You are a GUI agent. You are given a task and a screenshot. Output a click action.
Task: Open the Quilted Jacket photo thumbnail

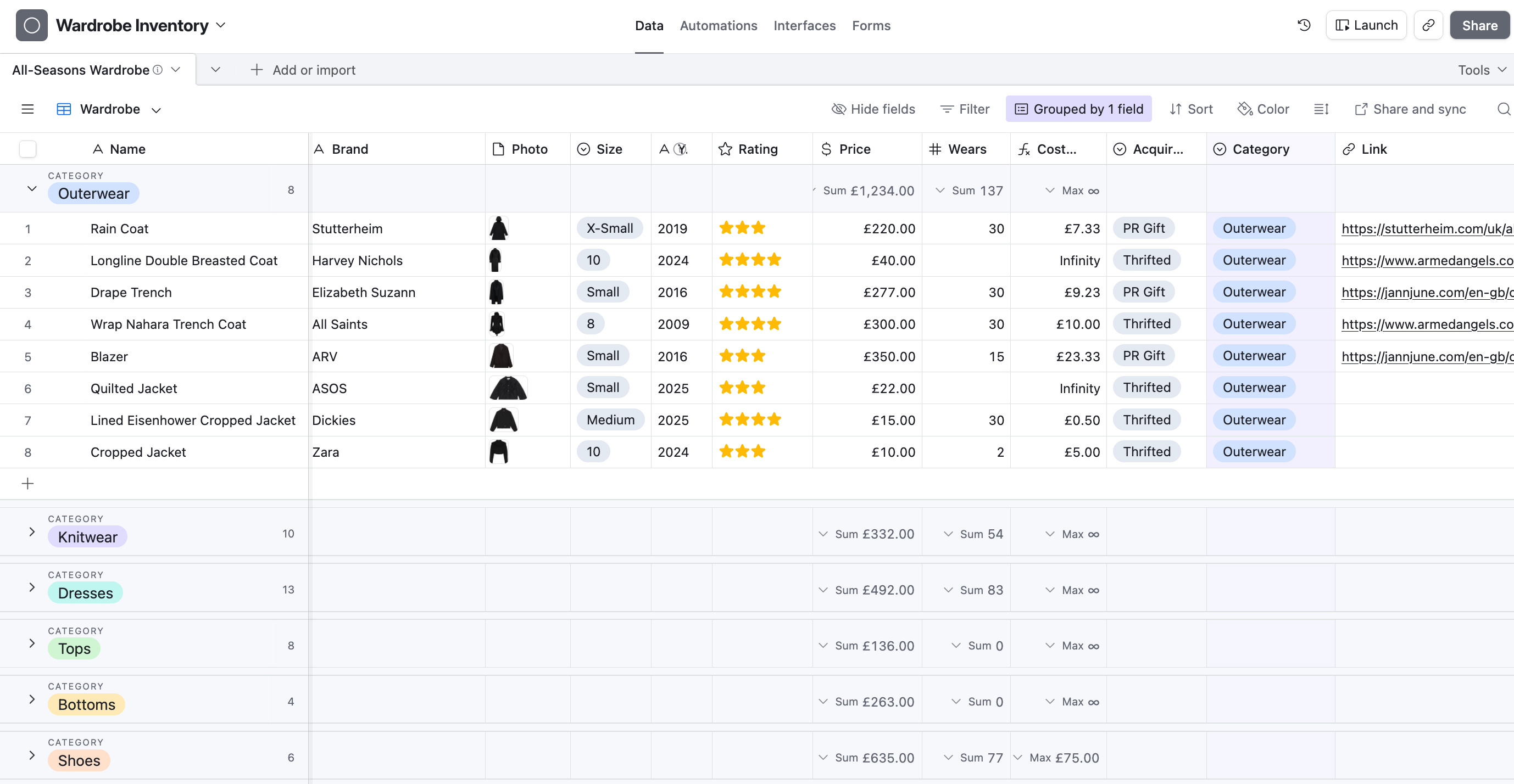tap(508, 388)
